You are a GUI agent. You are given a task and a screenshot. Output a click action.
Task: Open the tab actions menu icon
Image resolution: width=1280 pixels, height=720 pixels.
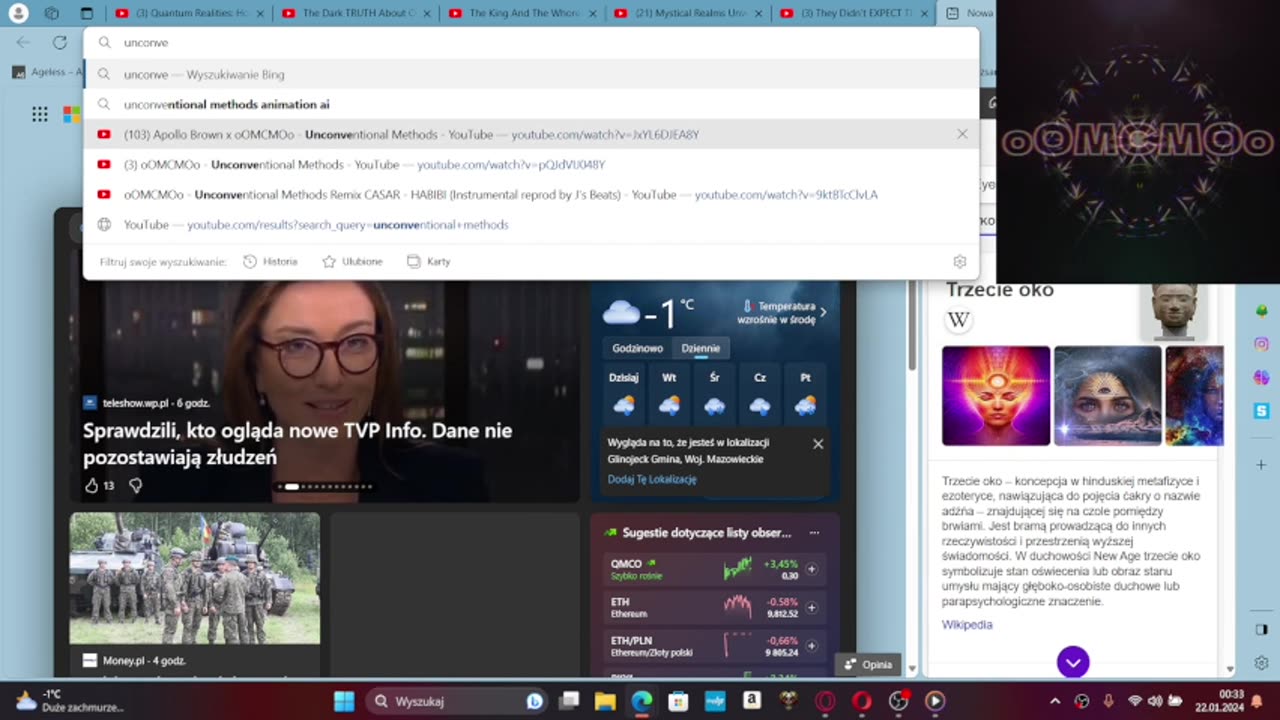(86, 13)
